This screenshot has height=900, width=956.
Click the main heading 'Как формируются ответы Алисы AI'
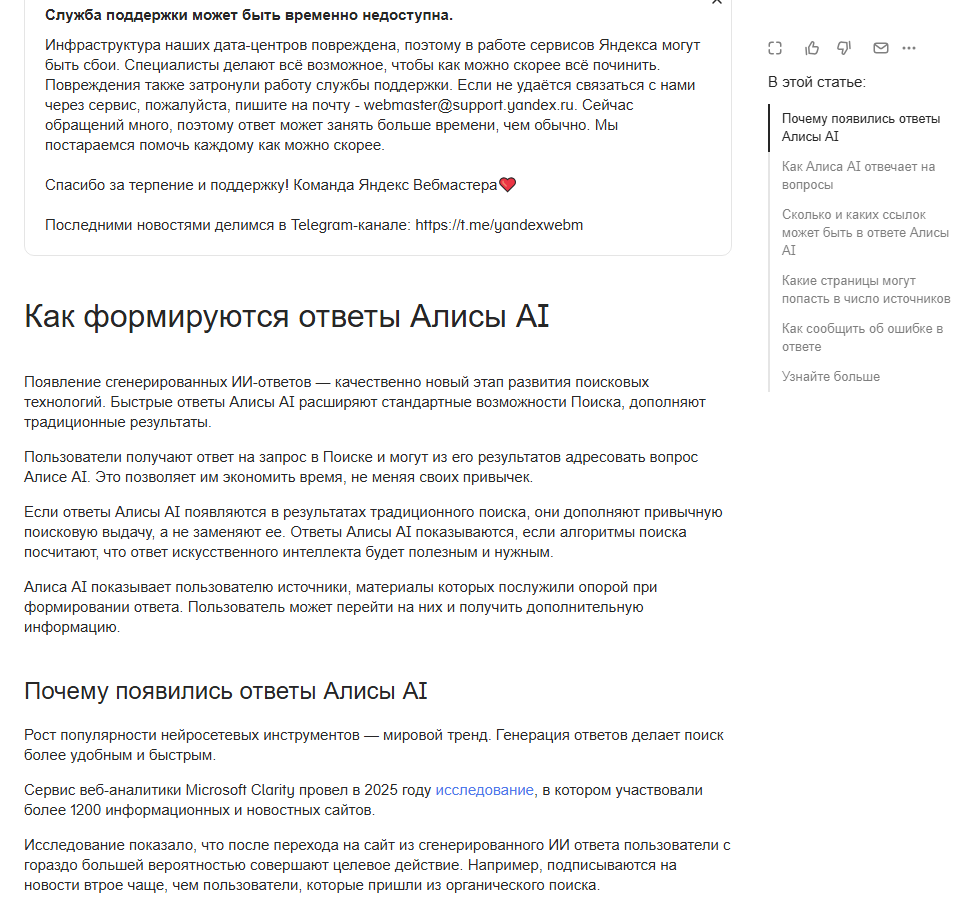click(x=287, y=316)
